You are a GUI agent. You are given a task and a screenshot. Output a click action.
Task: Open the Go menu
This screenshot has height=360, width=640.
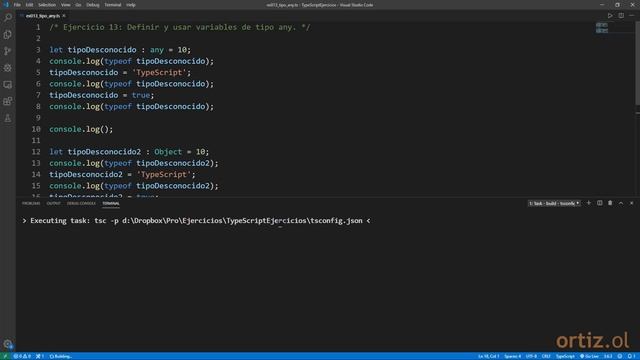click(x=78, y=5)
